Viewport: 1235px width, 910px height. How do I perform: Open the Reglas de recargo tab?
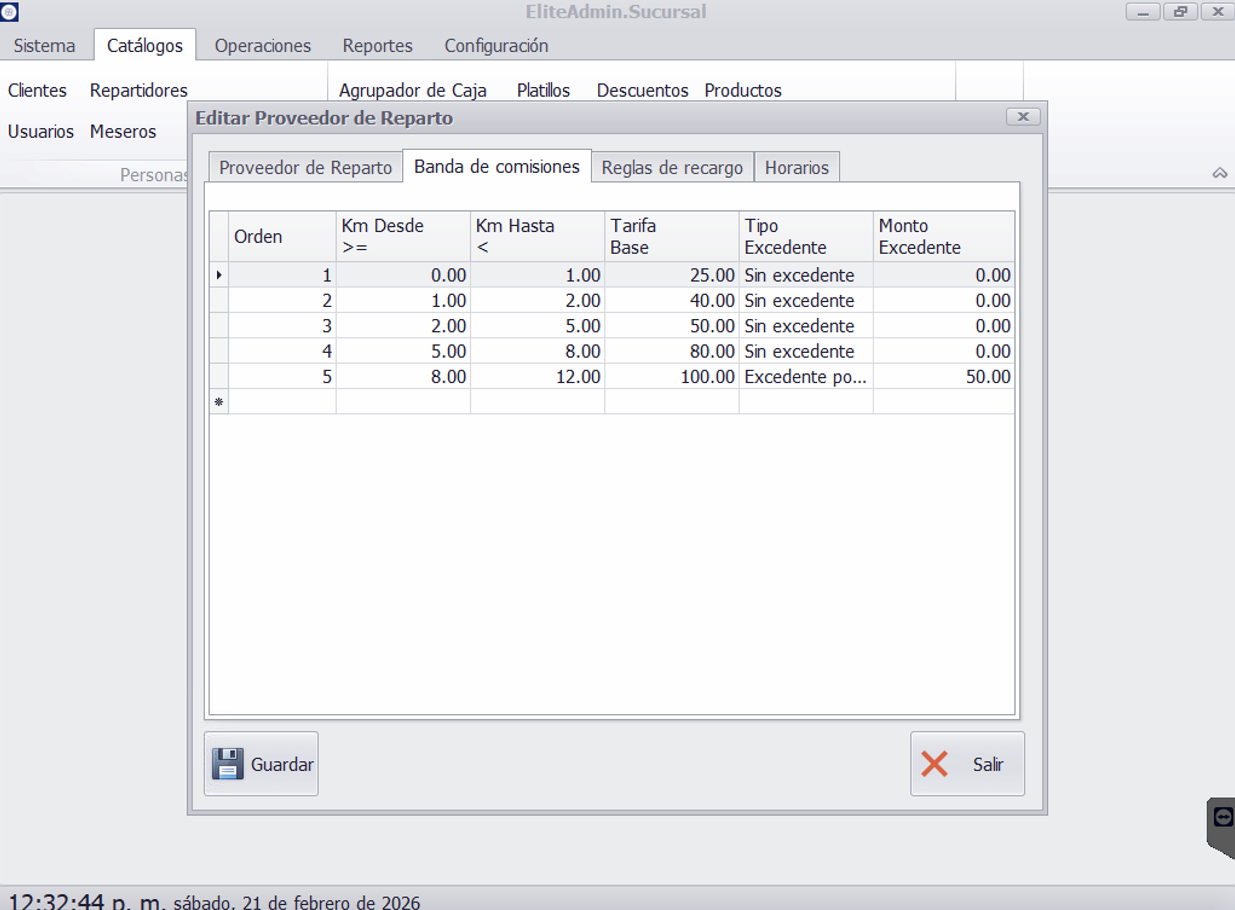click(x=672, y=168)
